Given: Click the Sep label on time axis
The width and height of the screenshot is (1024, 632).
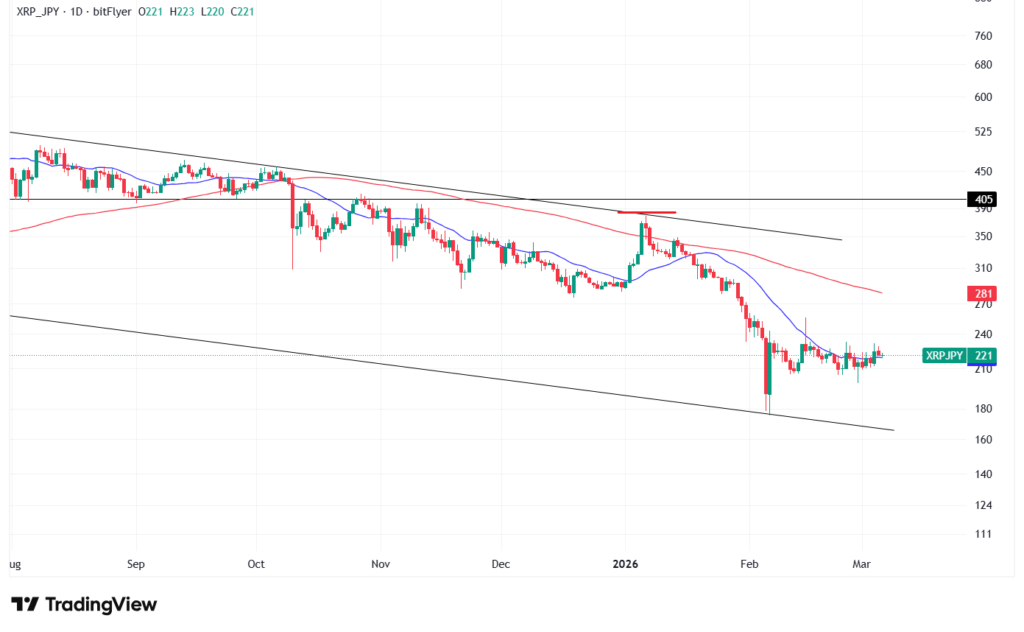Looking at the screenshot, I should [137, 564].
